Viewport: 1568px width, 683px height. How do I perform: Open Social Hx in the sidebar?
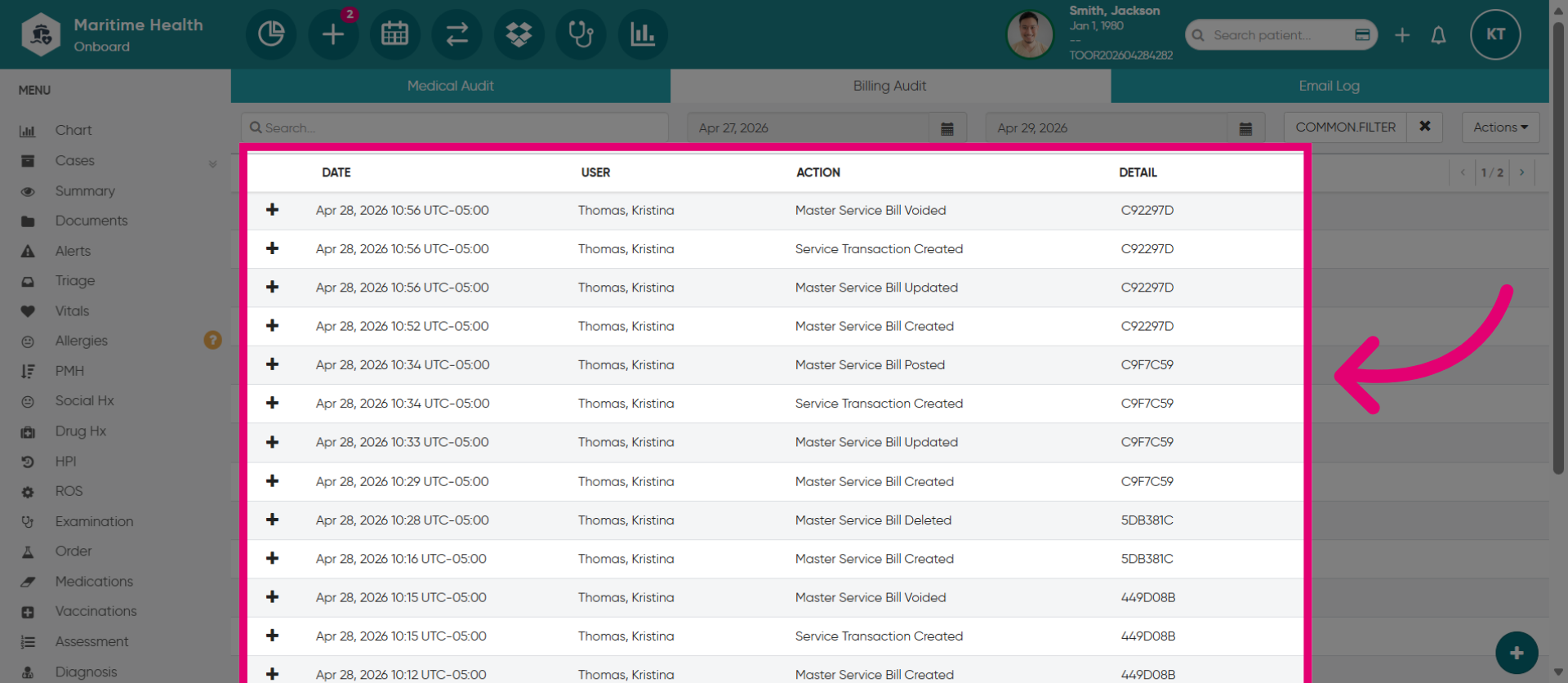(84, 401)
